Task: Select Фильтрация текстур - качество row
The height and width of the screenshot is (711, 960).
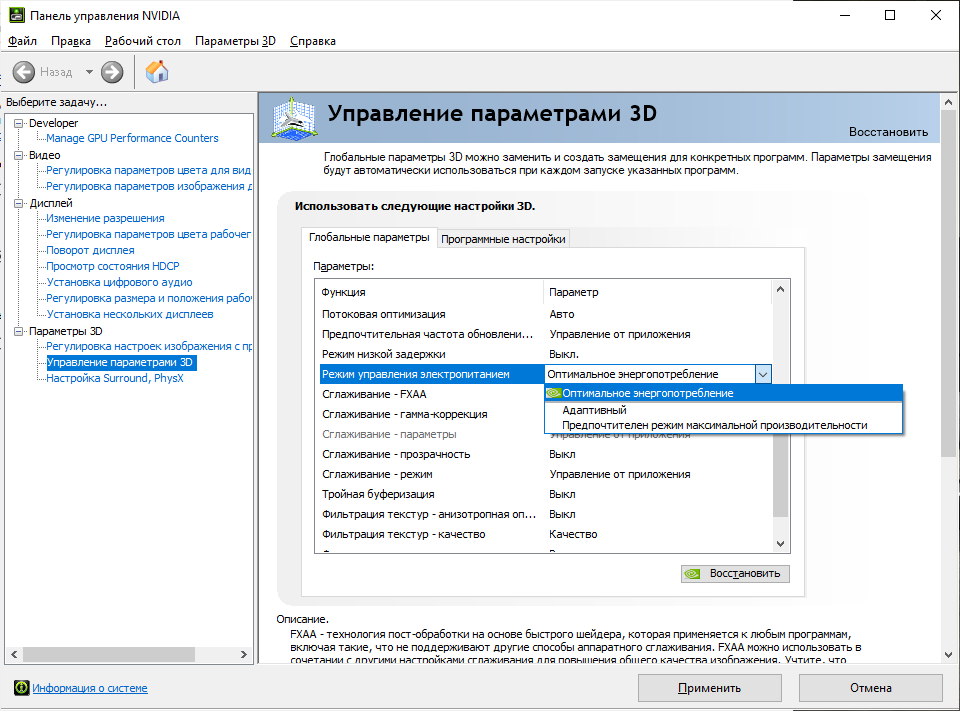Action: coord(545,535)
